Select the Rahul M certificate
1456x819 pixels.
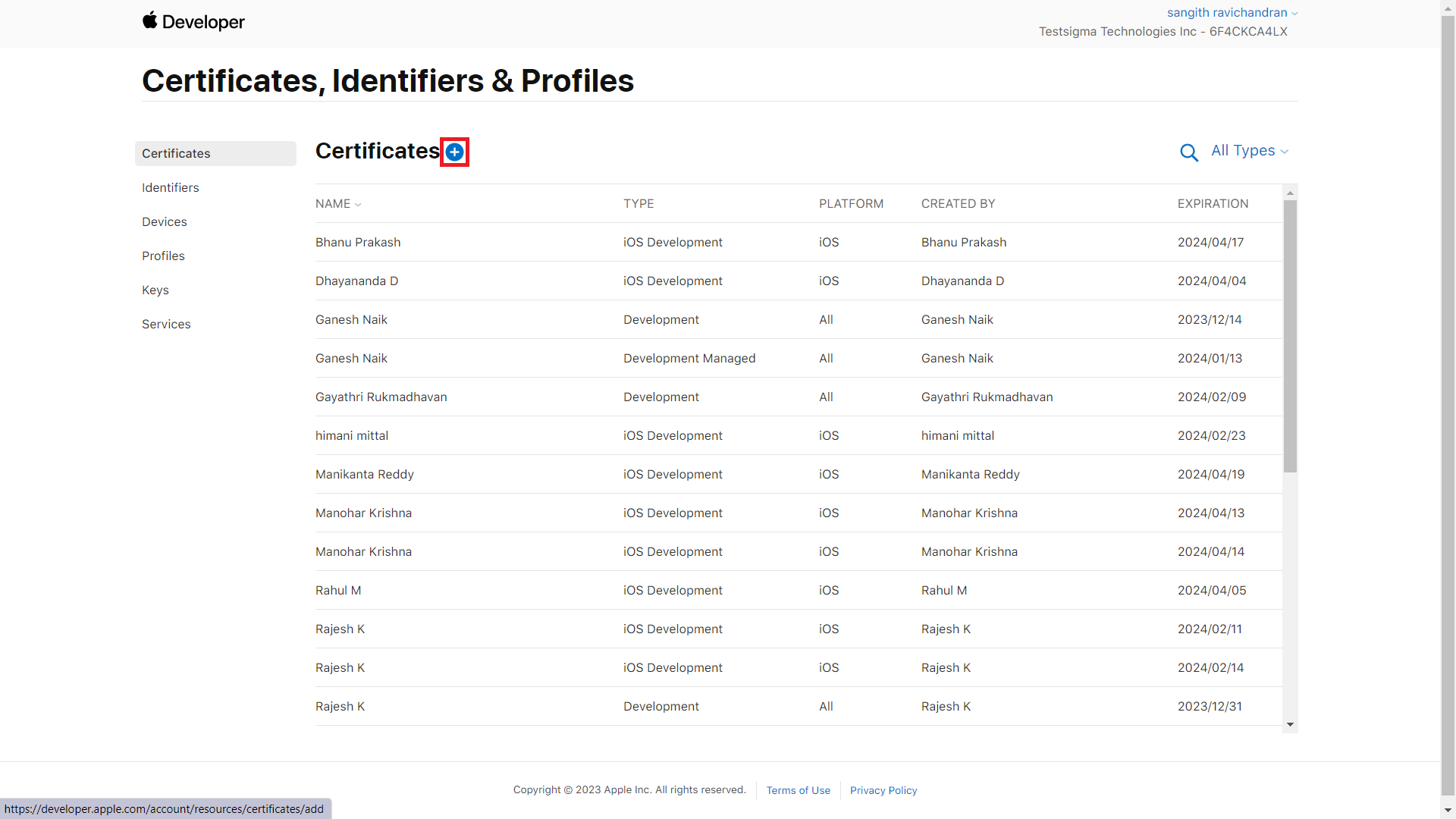pos(337,590)
